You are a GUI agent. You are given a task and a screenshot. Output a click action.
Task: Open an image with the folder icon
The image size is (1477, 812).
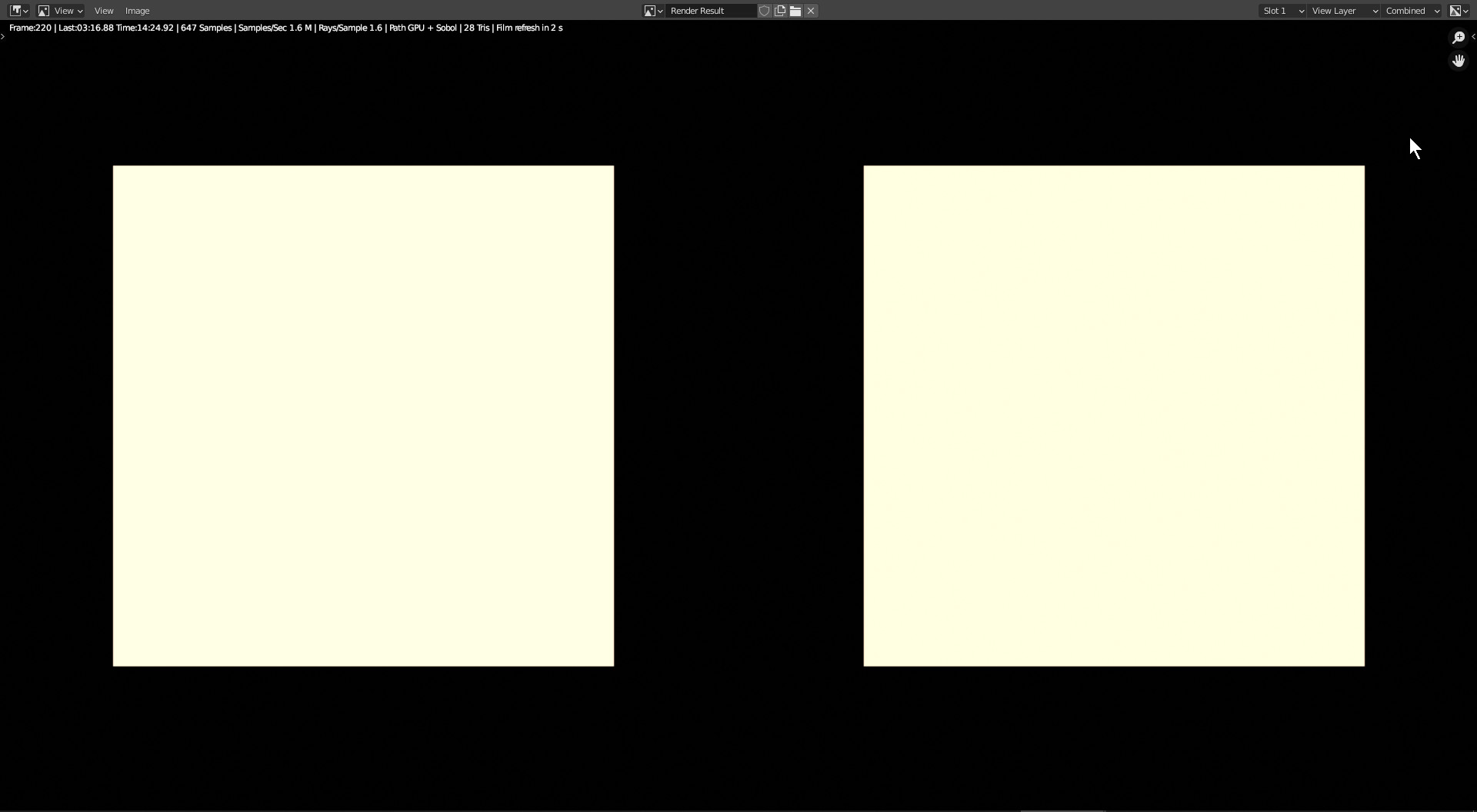pyautogui.click(x=795, y=11)
